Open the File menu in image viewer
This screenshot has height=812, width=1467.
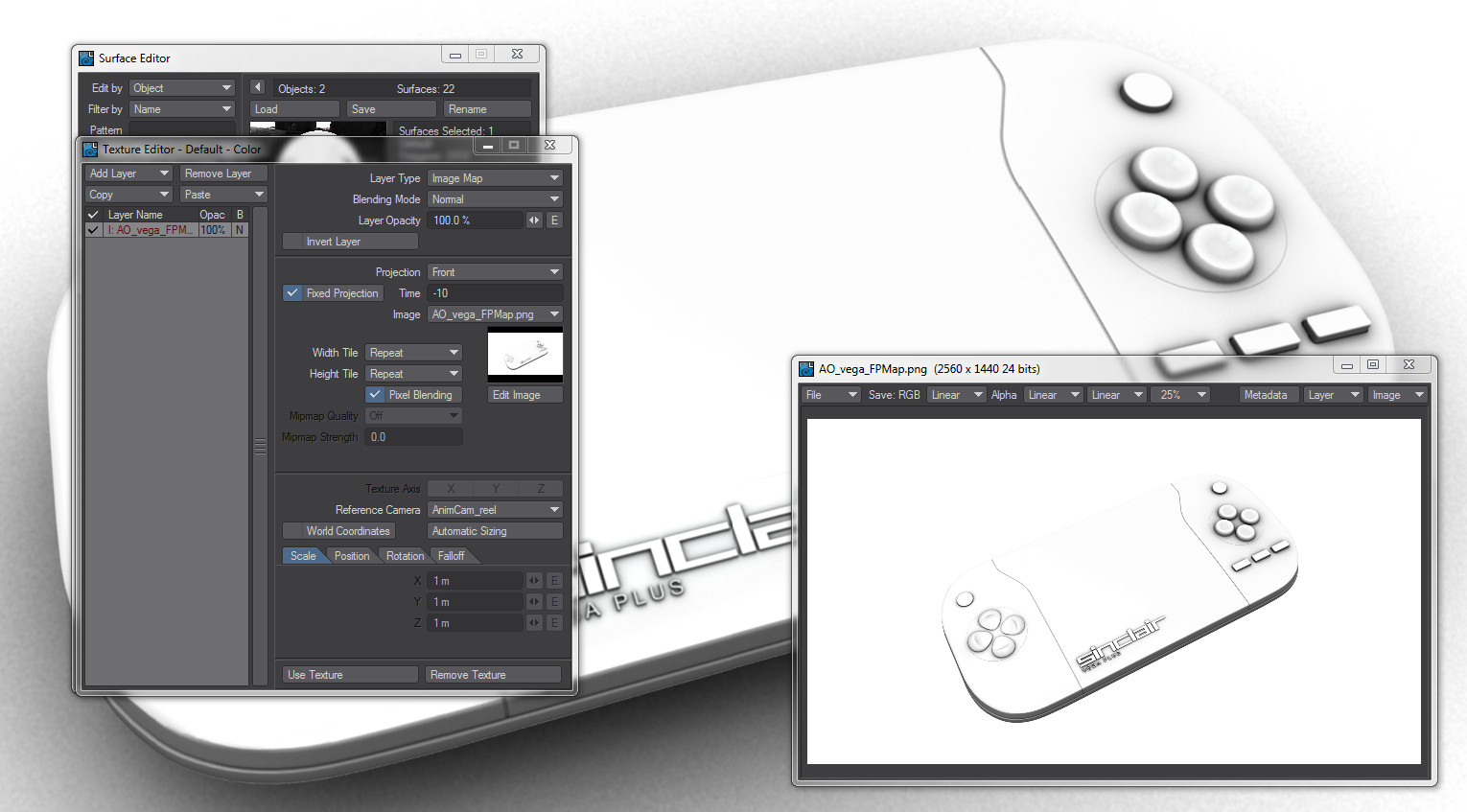[x=830, y=395]
